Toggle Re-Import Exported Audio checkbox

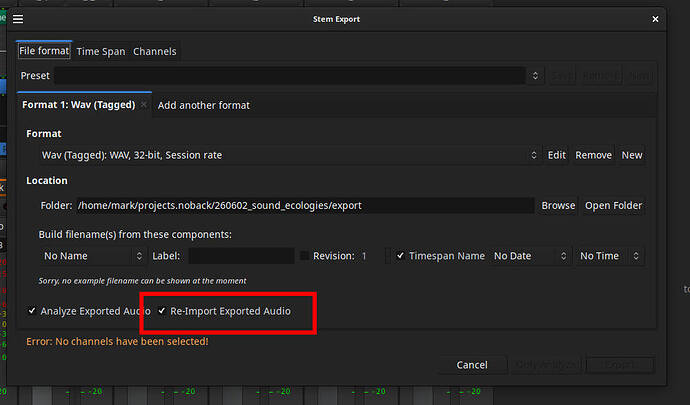click(x=162, y=311)
